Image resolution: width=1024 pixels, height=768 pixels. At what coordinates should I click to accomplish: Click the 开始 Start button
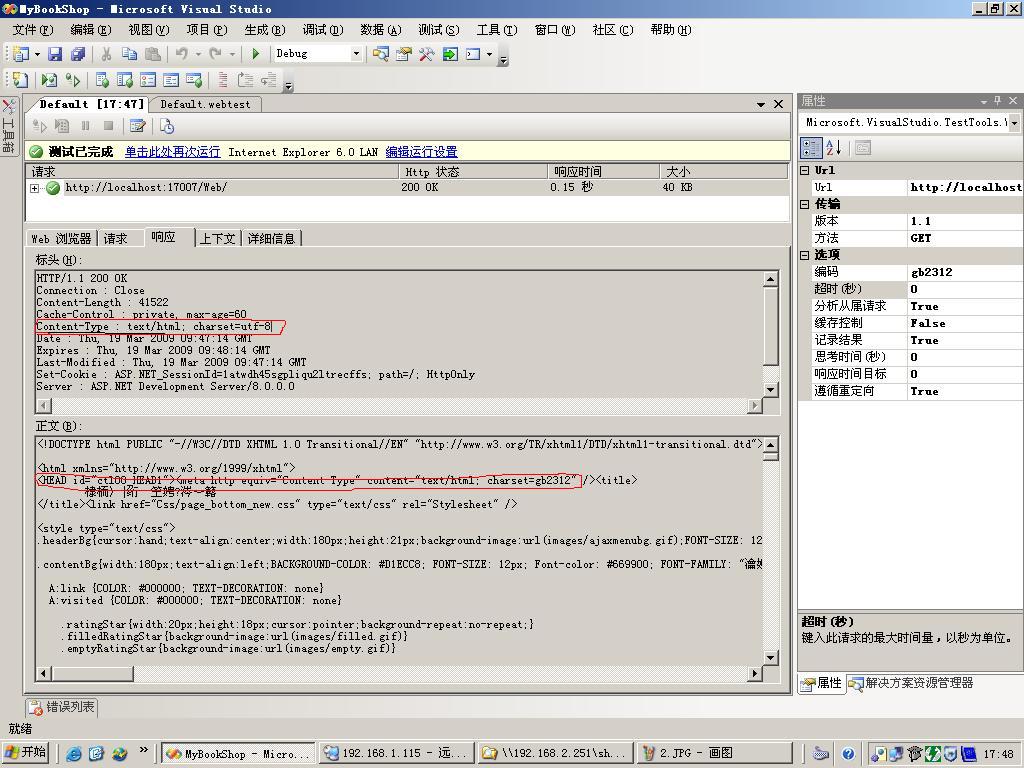click(x=26, y=753)
